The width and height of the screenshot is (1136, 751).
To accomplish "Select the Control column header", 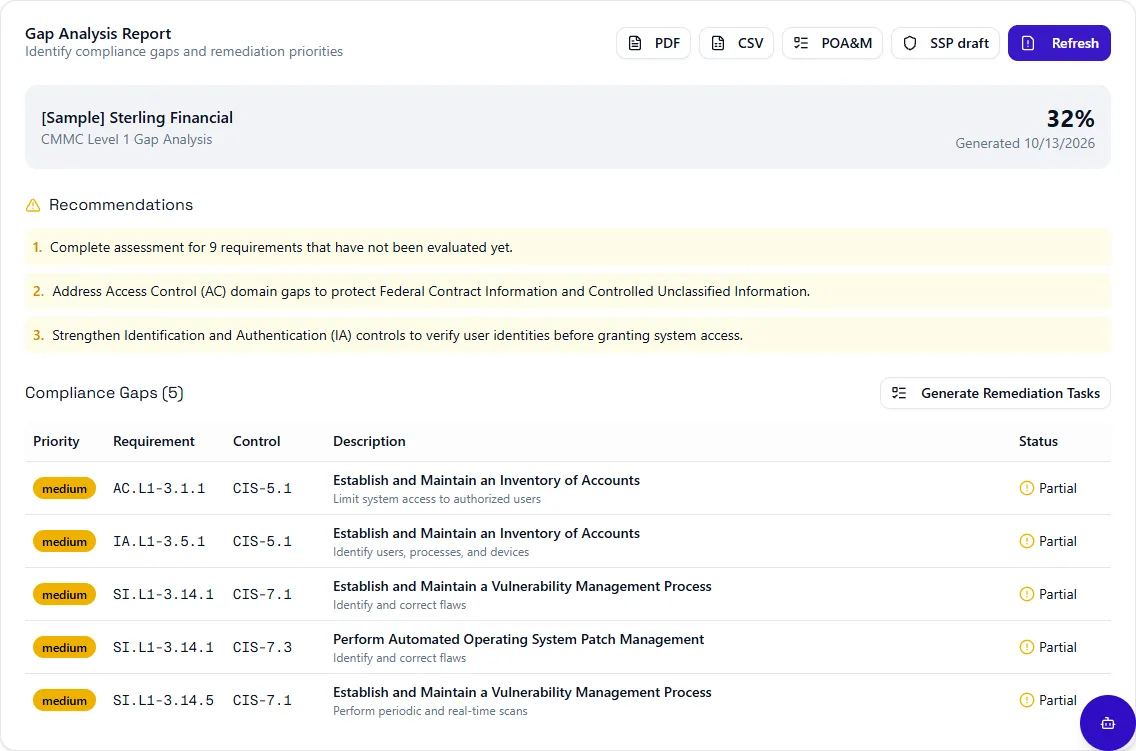I will pyautogui.click(x=256, y=442).
